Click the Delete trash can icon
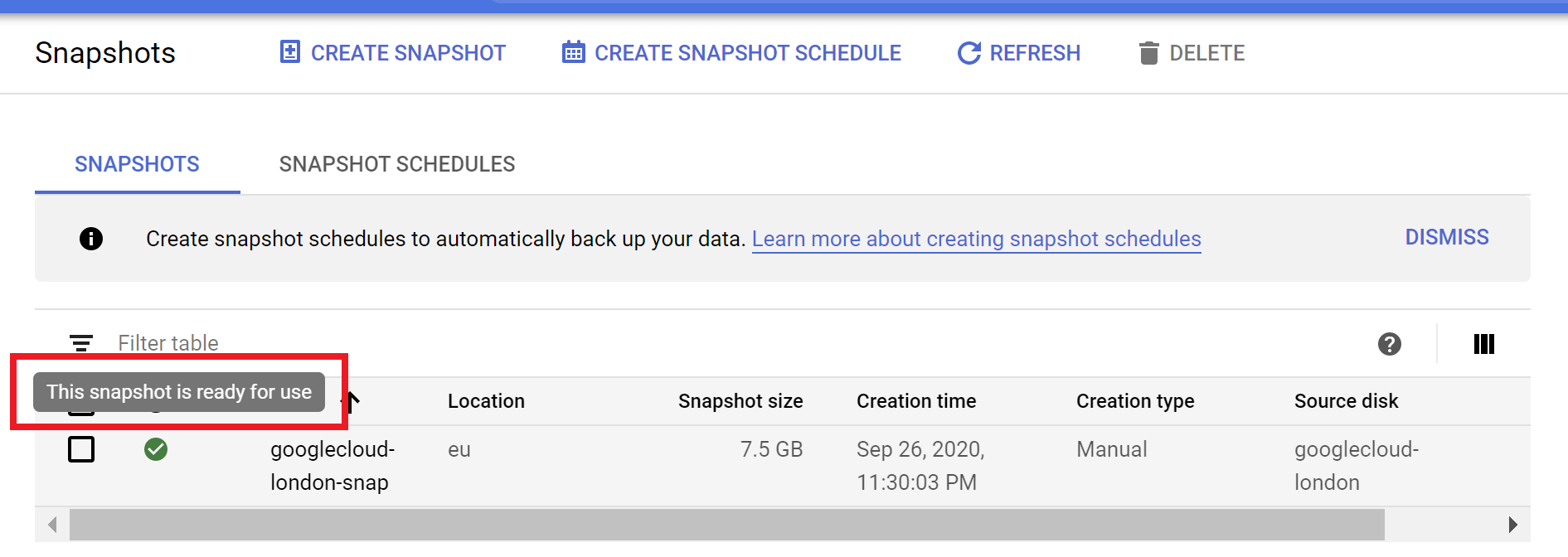 [x=1148, y=52]
